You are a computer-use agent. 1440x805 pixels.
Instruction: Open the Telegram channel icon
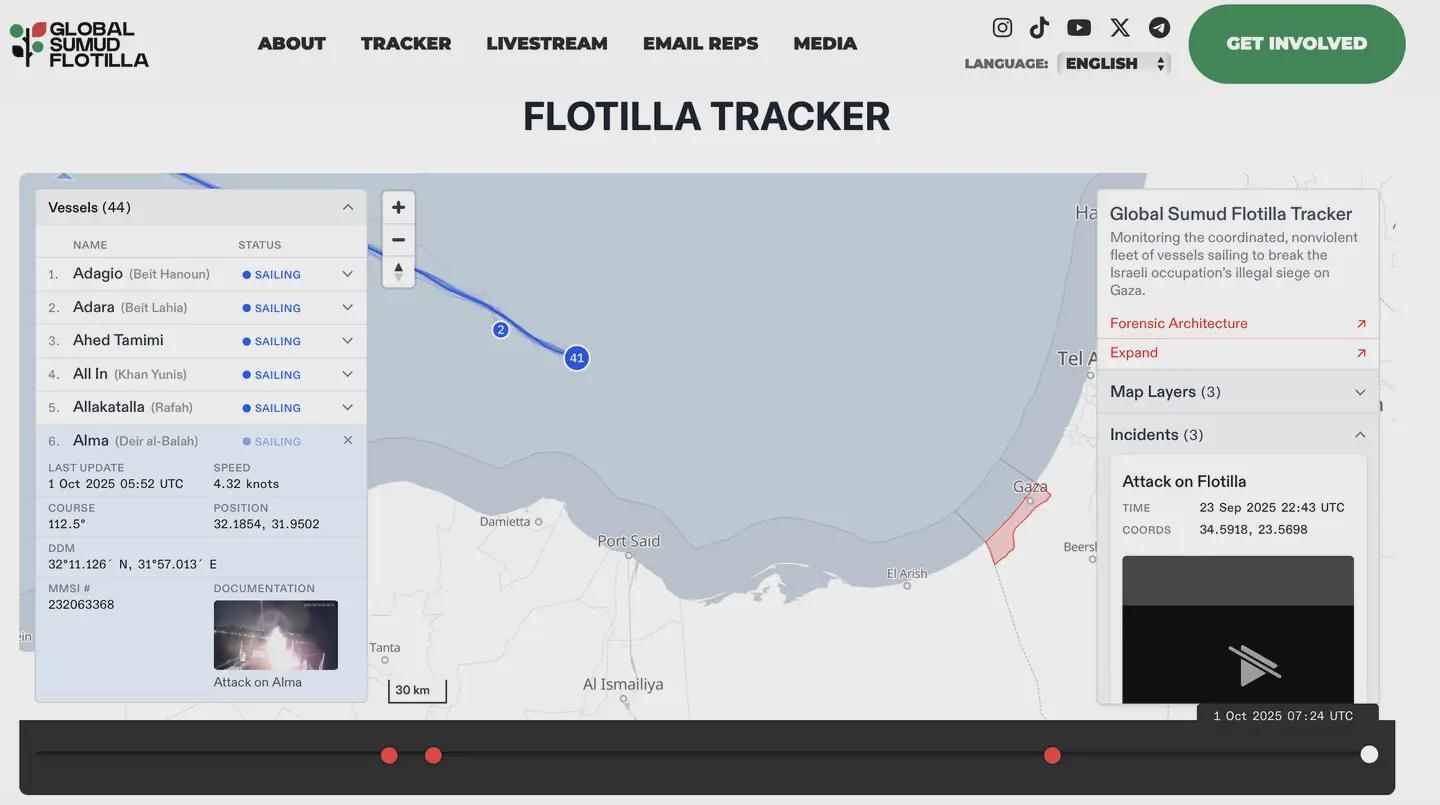click(1159, 28)
